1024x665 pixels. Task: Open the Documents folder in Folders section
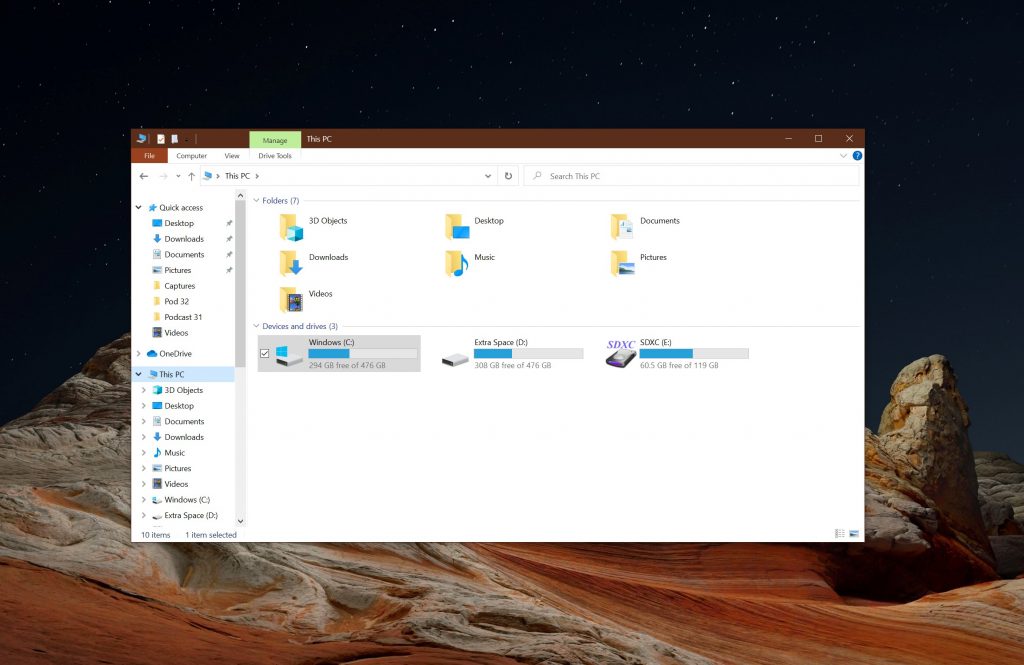pos(622,227)
